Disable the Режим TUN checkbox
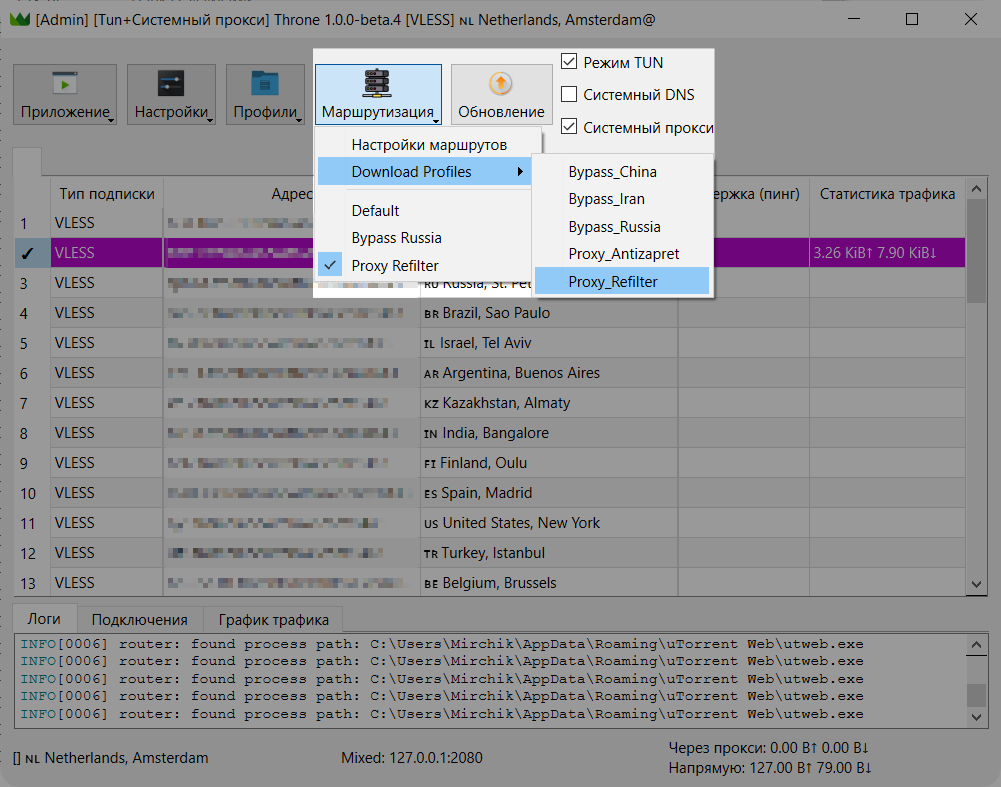 (570, 62)
